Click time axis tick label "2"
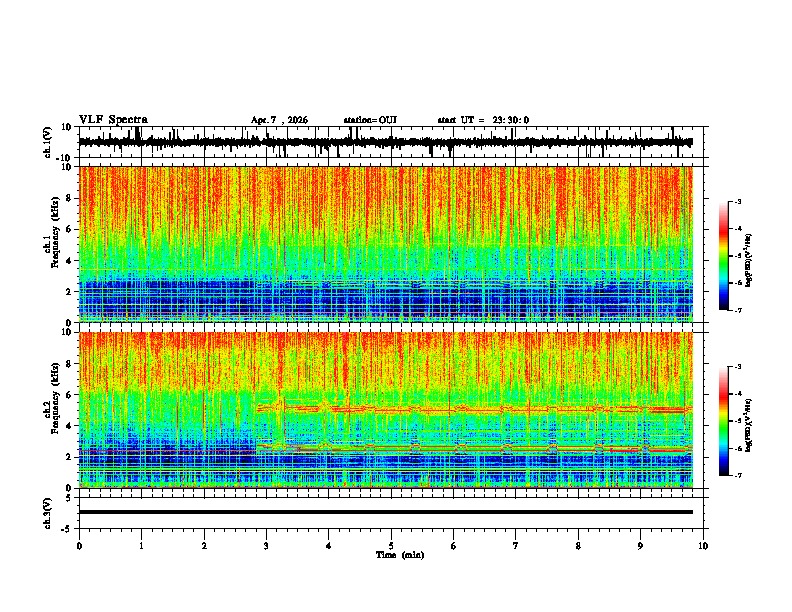 tap(204, 546)
